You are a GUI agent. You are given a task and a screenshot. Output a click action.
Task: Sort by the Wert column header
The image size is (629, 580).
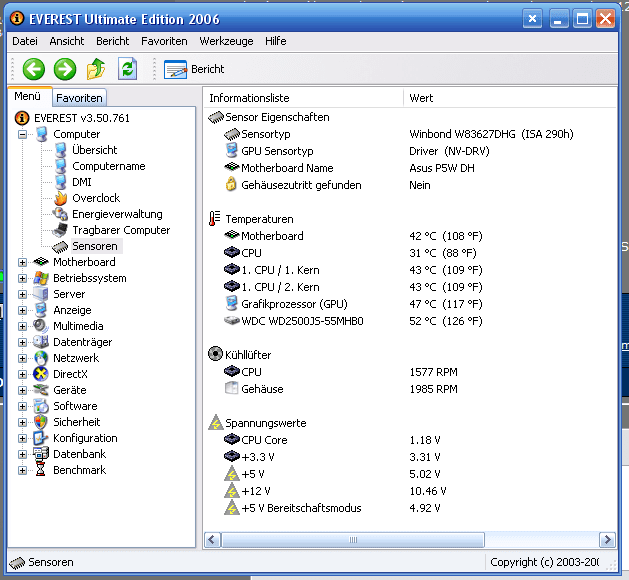(x=510, y=98)
